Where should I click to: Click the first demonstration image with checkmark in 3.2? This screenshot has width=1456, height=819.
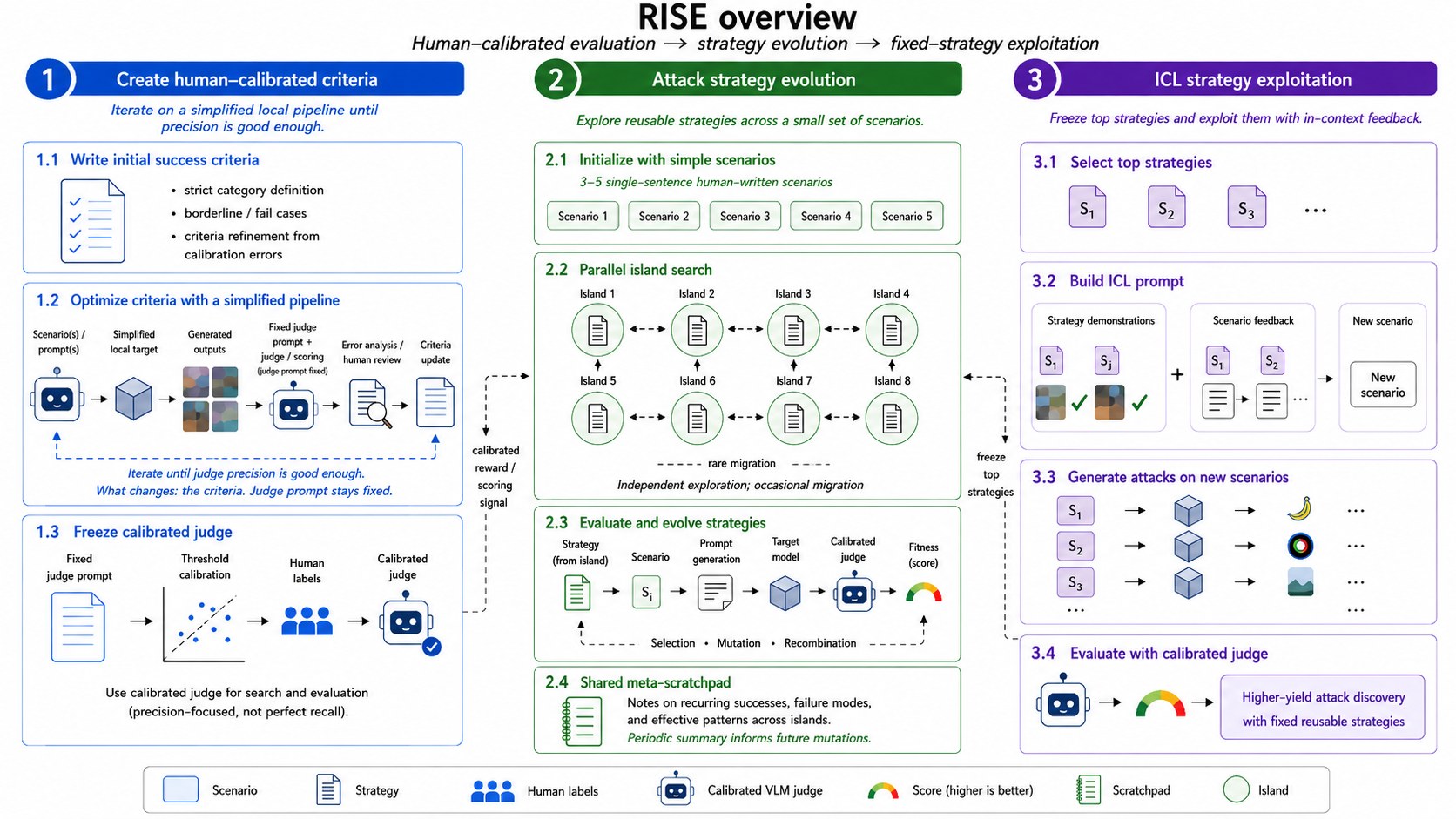(1051, 402)
